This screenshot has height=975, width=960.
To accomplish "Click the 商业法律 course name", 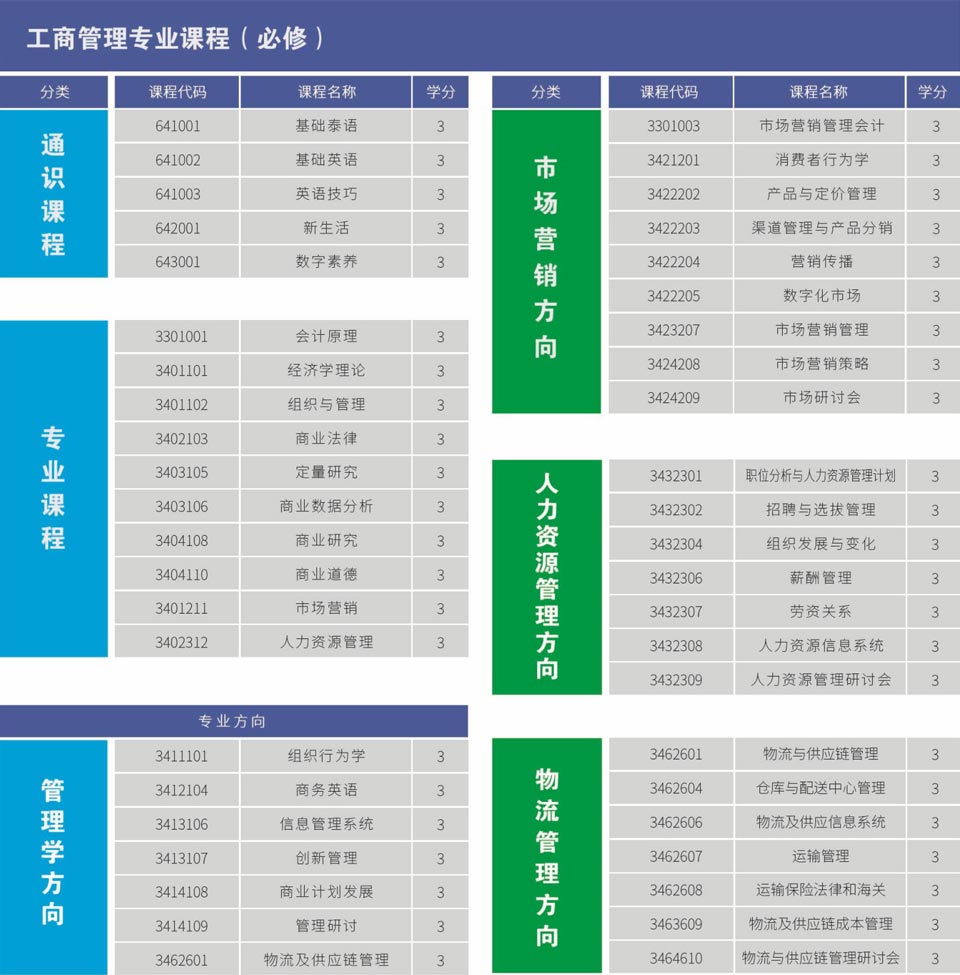I will pyautogui.click(x=326, y=439).
